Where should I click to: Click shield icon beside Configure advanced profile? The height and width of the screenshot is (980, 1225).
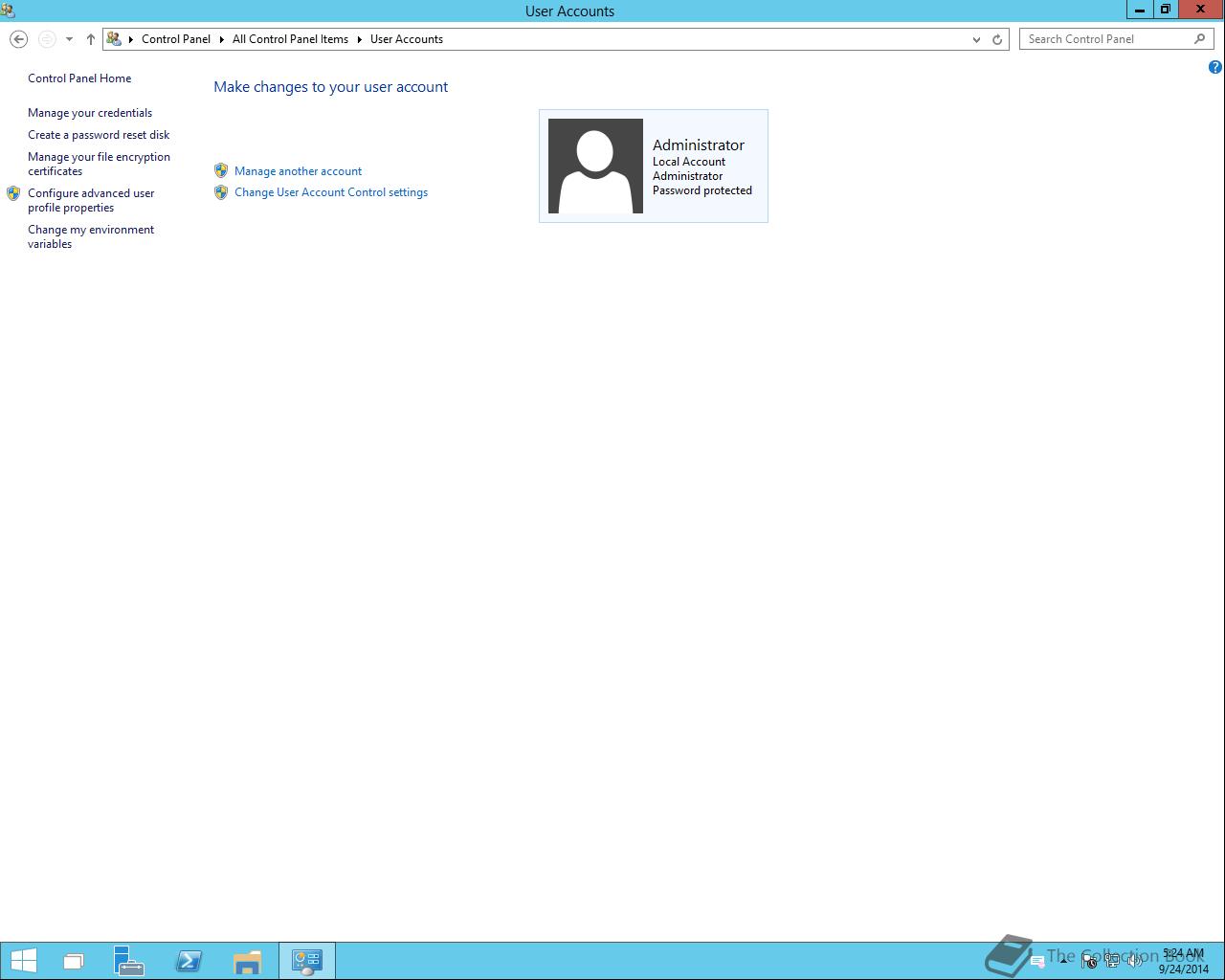click(x=13, y=193)
